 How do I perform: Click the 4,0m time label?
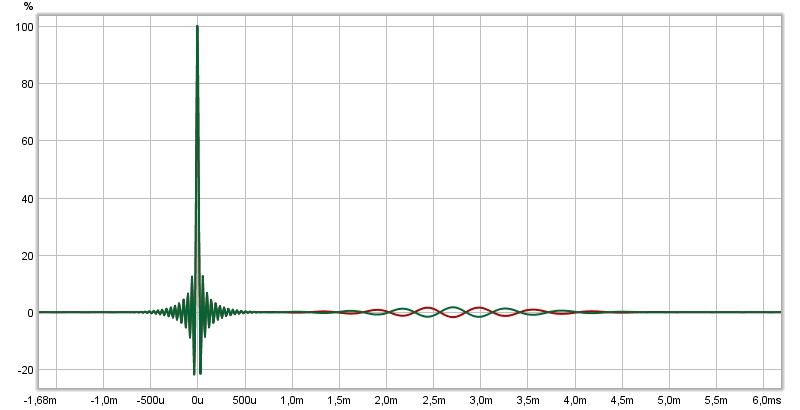click(x=575, y=401)
